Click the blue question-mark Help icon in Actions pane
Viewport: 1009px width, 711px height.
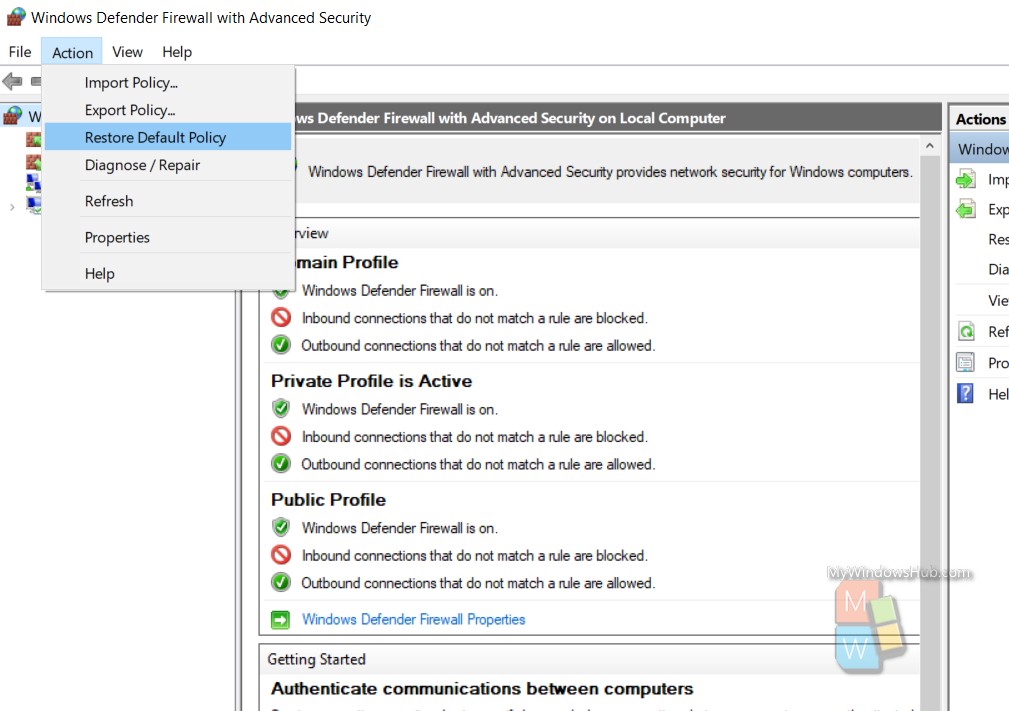coord(965,393)
